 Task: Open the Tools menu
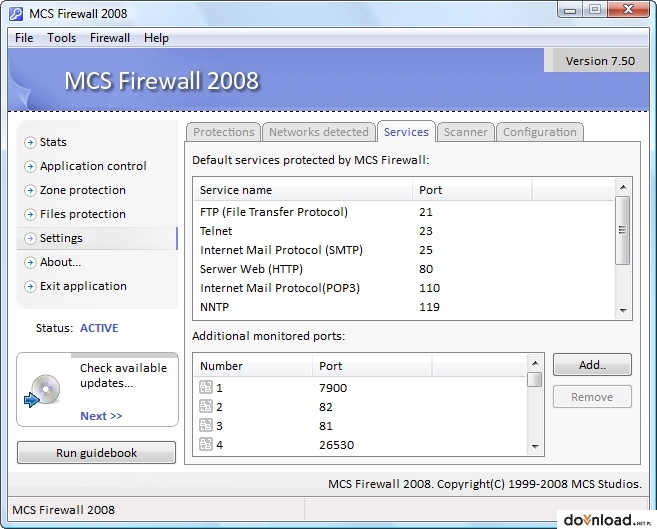[x=61, y=38]
